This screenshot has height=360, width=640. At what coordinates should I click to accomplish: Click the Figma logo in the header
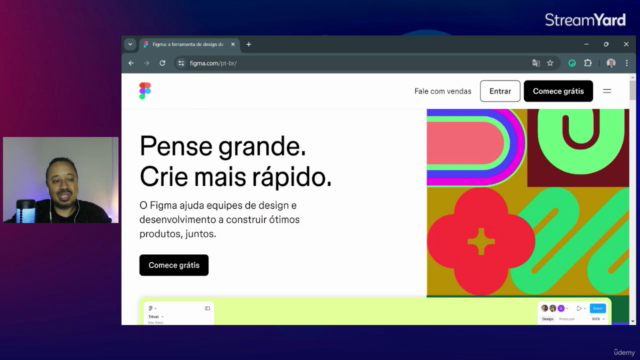[145, 91]
